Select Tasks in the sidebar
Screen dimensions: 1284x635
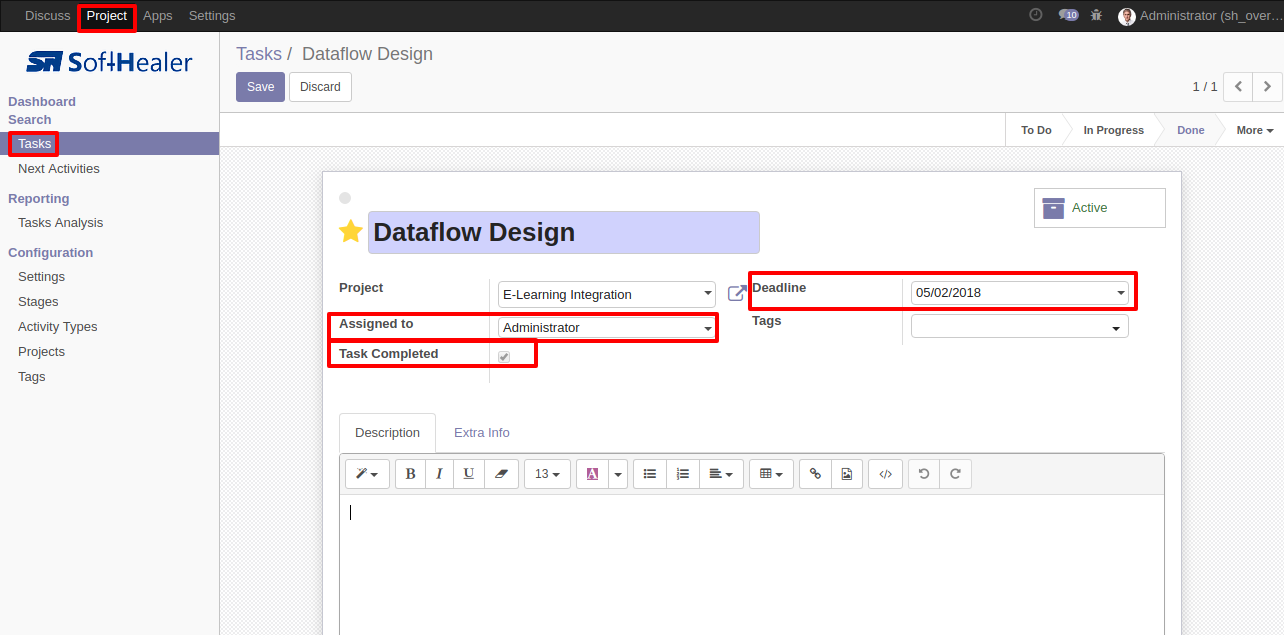tap(109, 144)
